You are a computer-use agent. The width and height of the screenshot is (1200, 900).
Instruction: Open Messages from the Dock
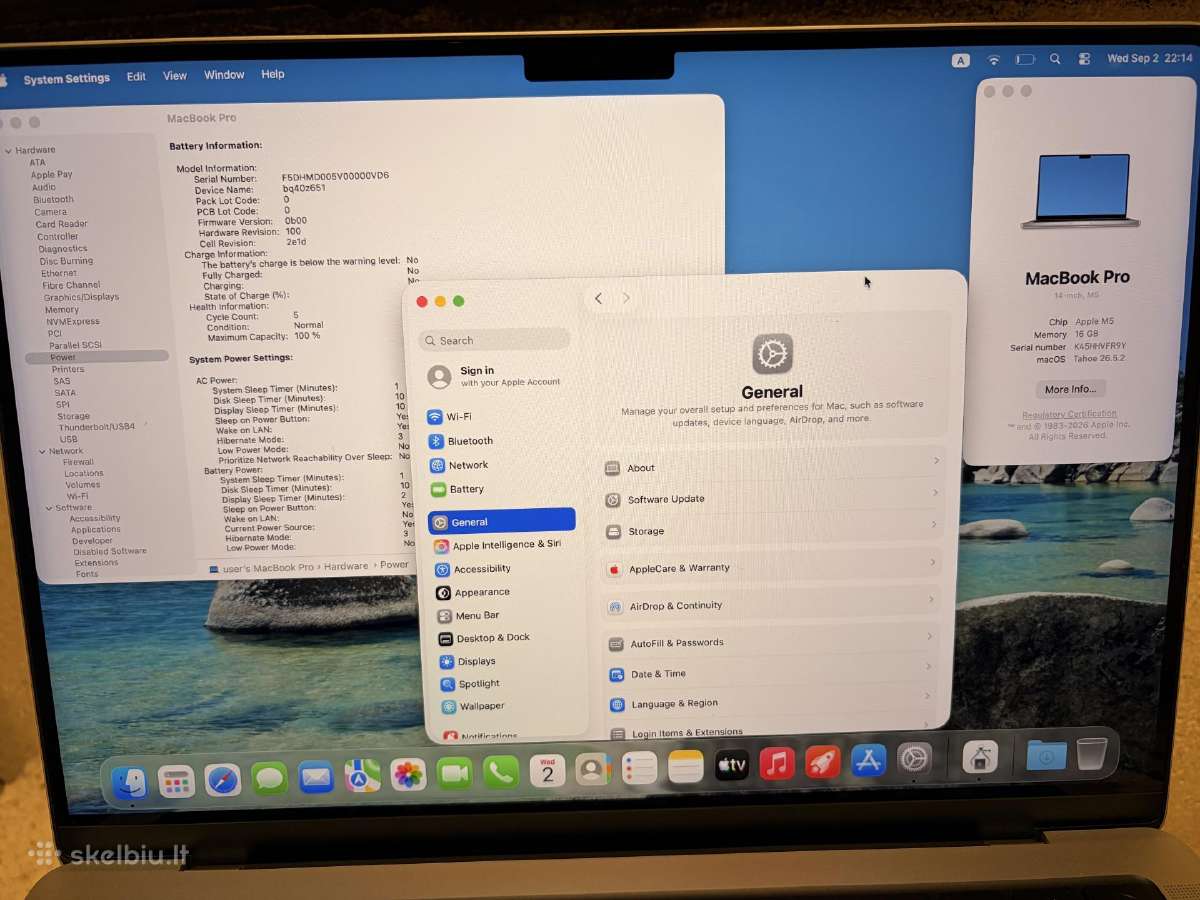(269, 778)
